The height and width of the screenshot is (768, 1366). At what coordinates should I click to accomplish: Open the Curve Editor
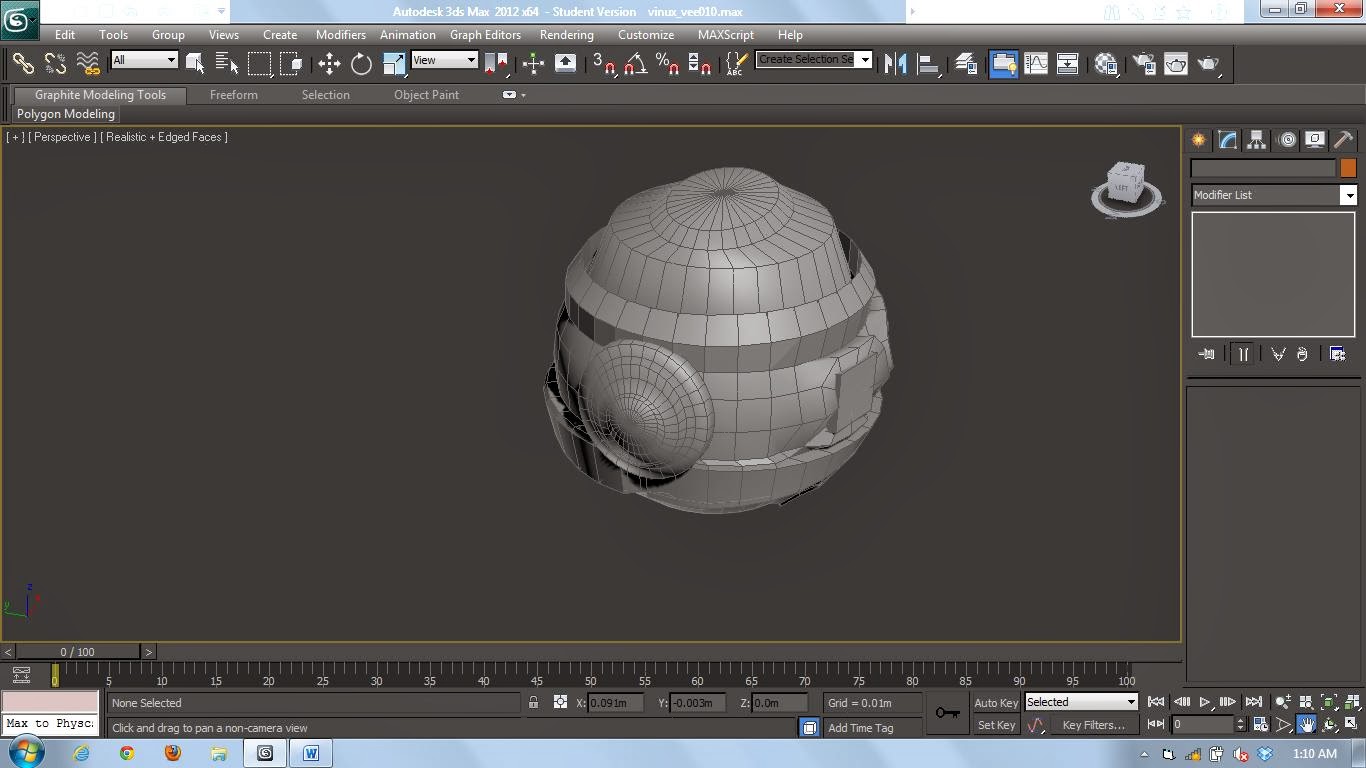coord(1036,64)
